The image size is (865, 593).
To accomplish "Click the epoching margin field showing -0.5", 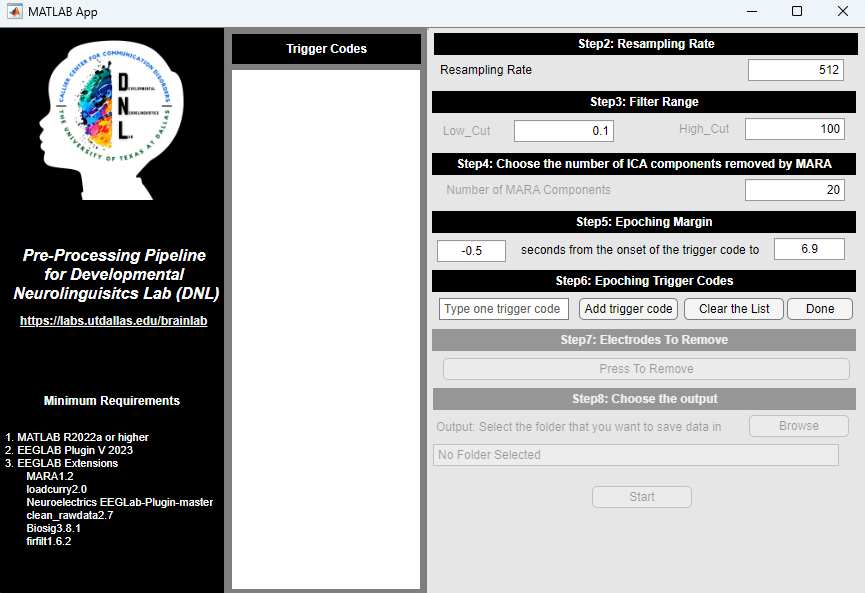I will [471, 250].
